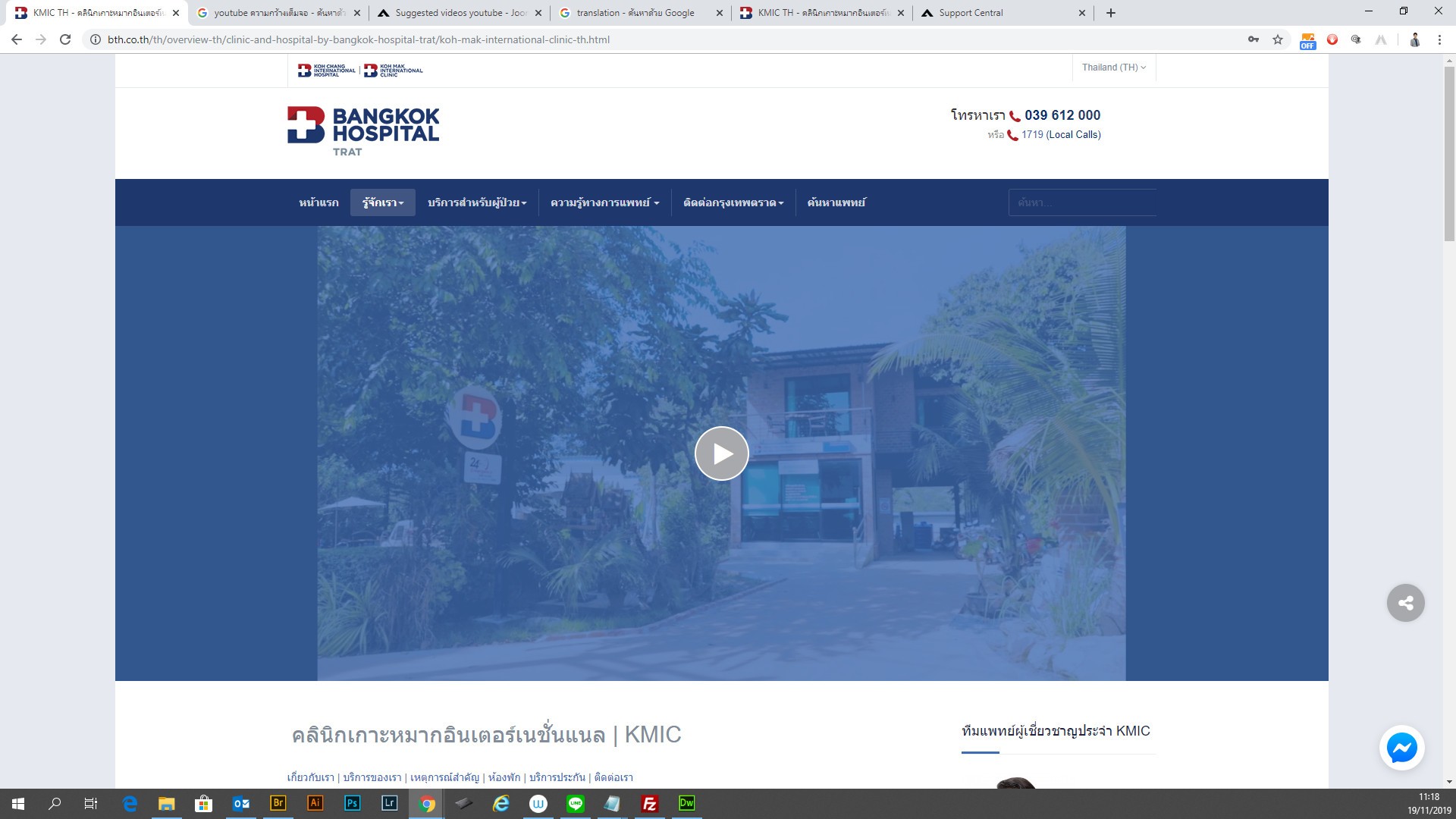Go to หน้าแรก in the navigation bar
Image resolution: width=1456 pixels, height=819 pixels.
318,202
